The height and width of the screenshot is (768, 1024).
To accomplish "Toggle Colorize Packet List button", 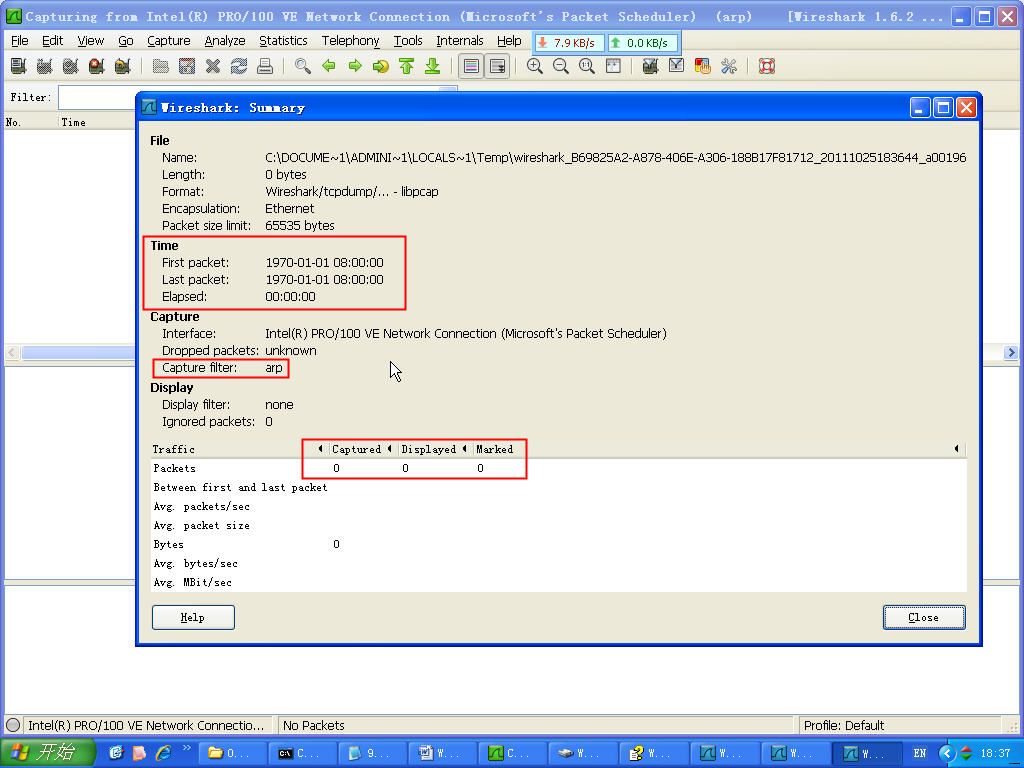I will [x=471, y=66].
